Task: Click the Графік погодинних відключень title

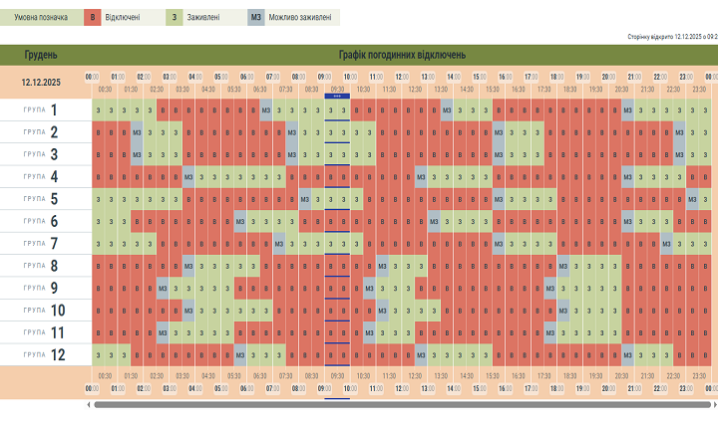Action: (x=401, y=55)
